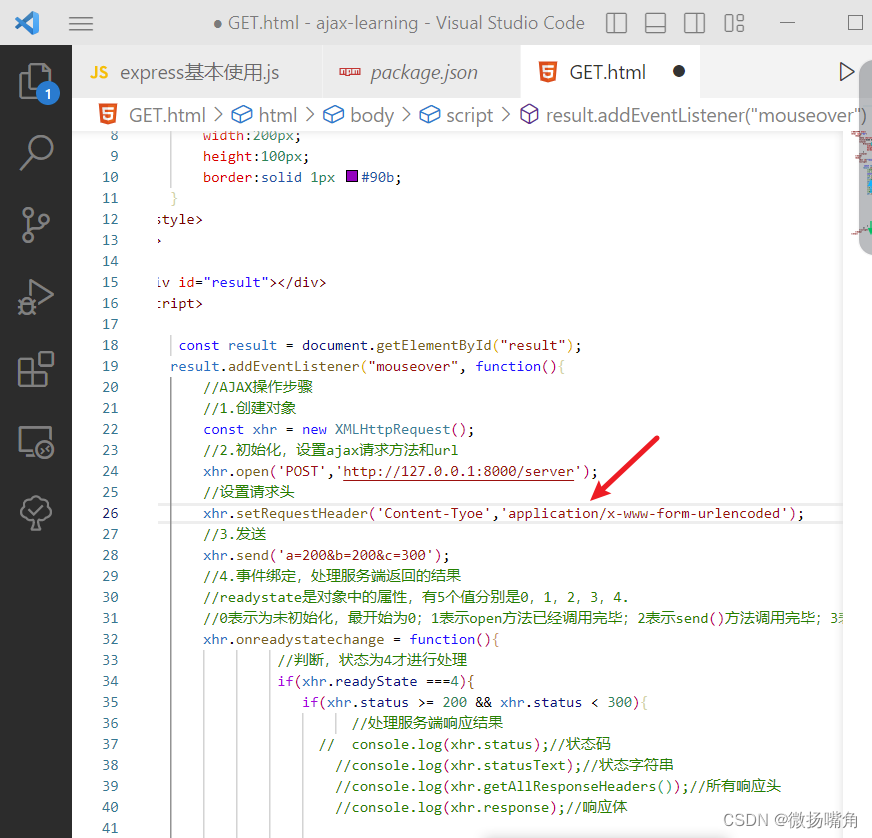Open the hamburger application menu

(x=81, y=23)
